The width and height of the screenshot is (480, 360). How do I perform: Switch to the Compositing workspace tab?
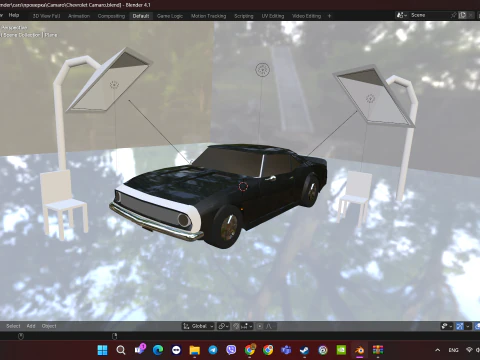point(111,16)
